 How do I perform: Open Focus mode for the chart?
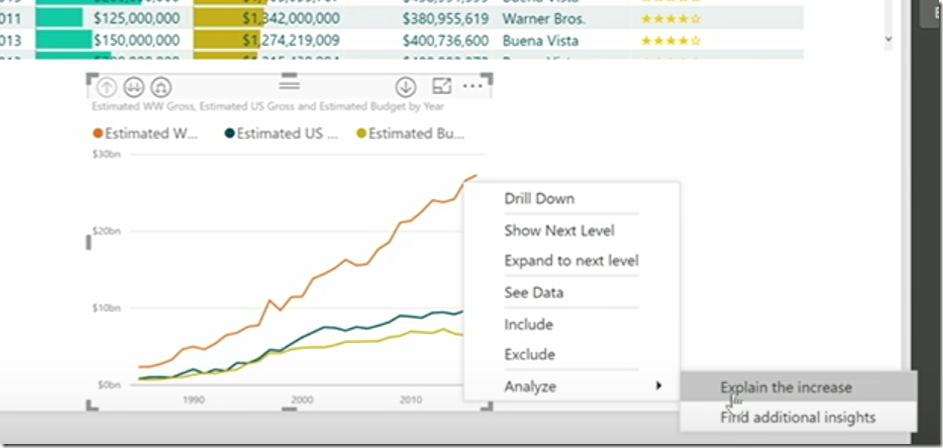(441, 87)
